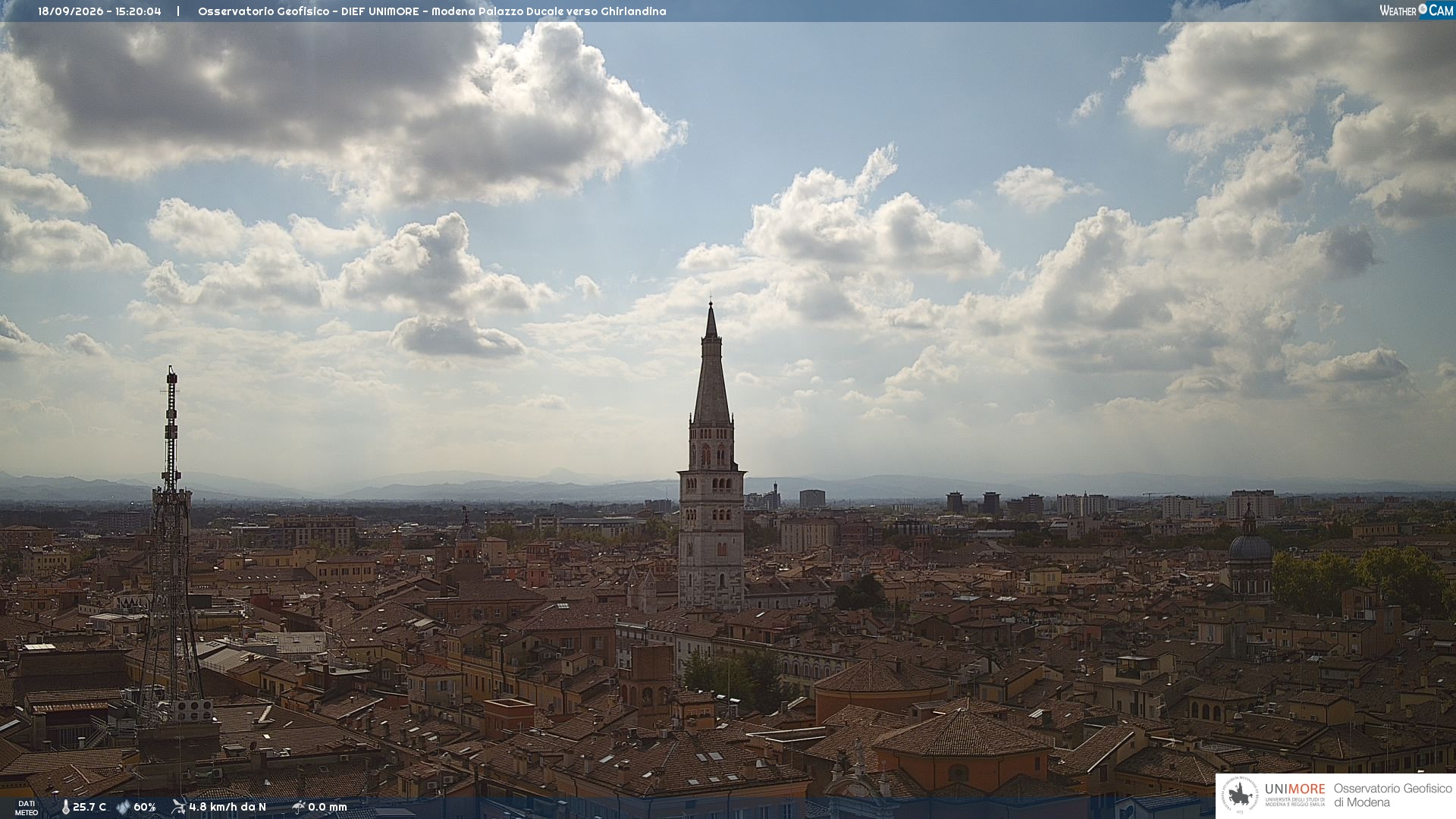Click the thermometer temperature icon
Image resolution: width=1456 pixels, height=819 pixels.
tap(65, 808)
